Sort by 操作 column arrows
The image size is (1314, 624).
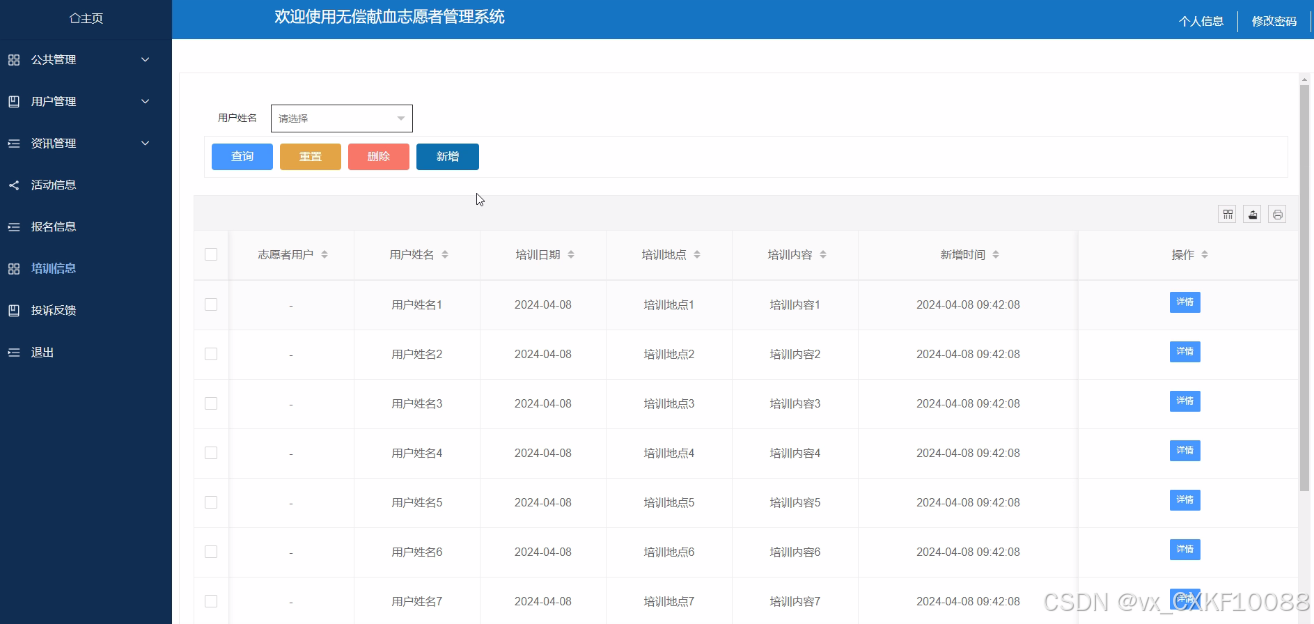tap(1205, 255)
